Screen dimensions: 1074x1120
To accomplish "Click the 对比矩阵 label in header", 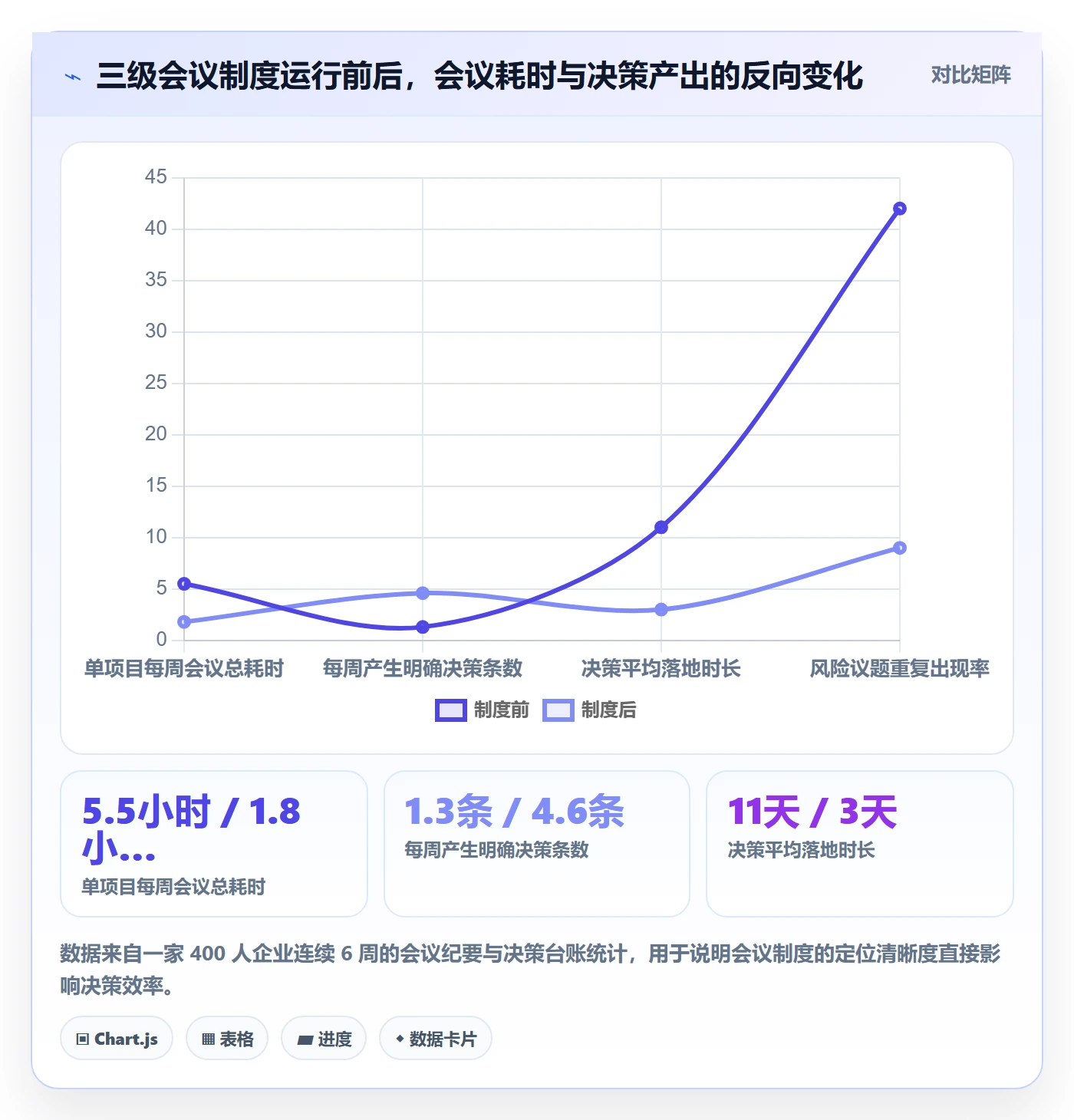I will [x=970, y=74].
